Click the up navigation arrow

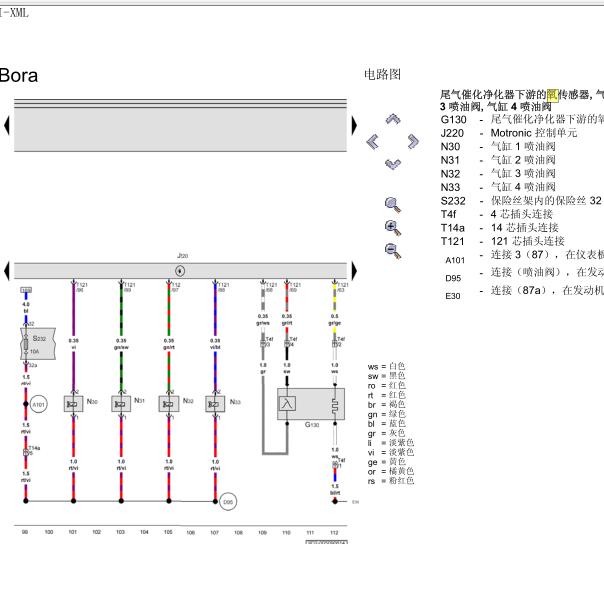point(393,119)
